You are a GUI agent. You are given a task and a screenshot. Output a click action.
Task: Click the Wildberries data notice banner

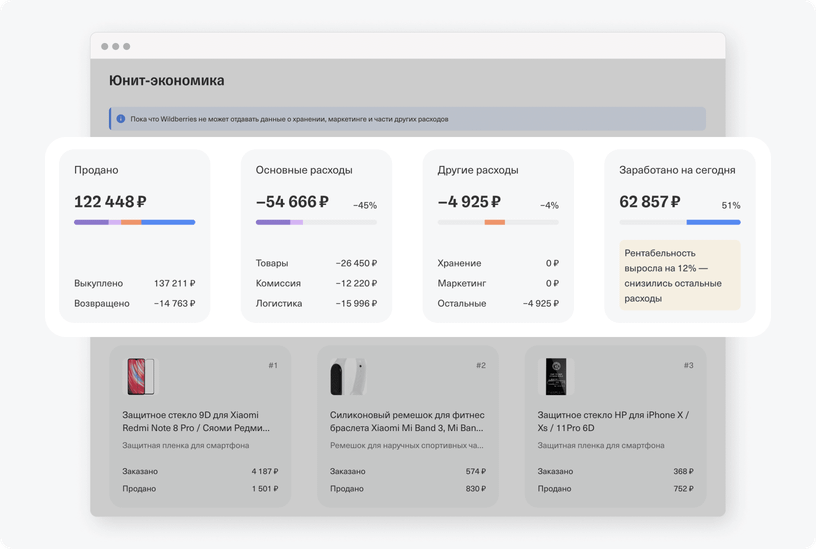coord(407,119)
